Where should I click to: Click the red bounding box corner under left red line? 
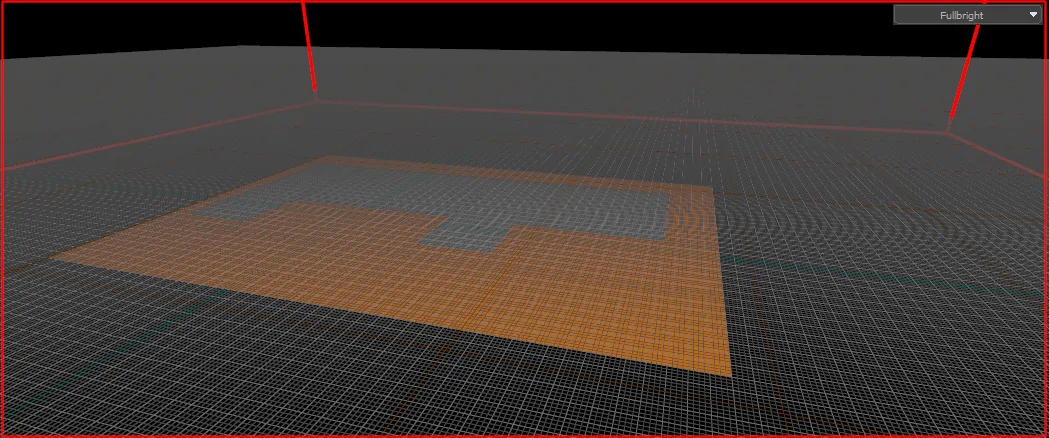316,101
